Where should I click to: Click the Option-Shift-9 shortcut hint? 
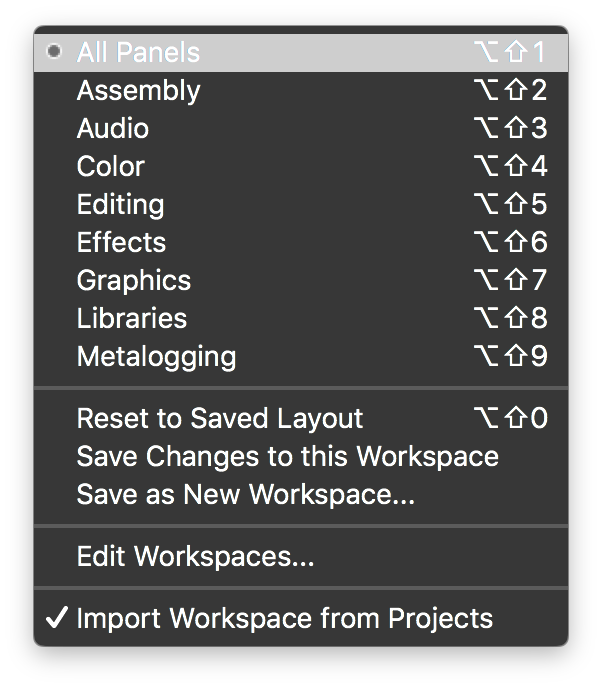pos(510,357)
